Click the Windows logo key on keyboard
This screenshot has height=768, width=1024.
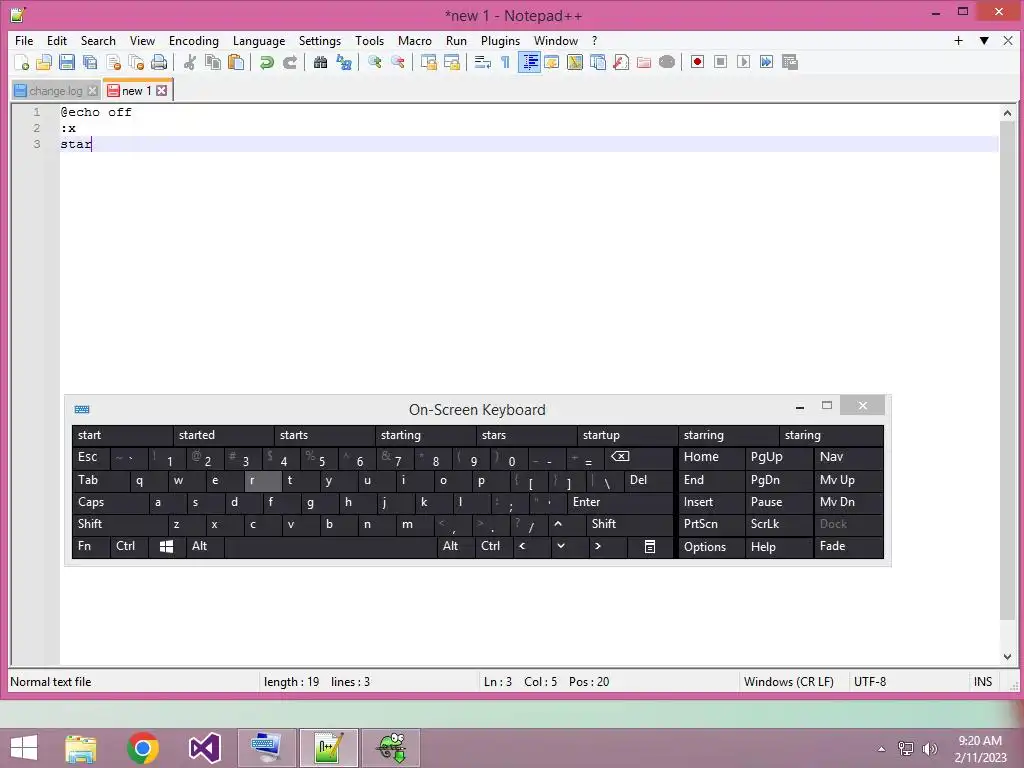(167, 546)
